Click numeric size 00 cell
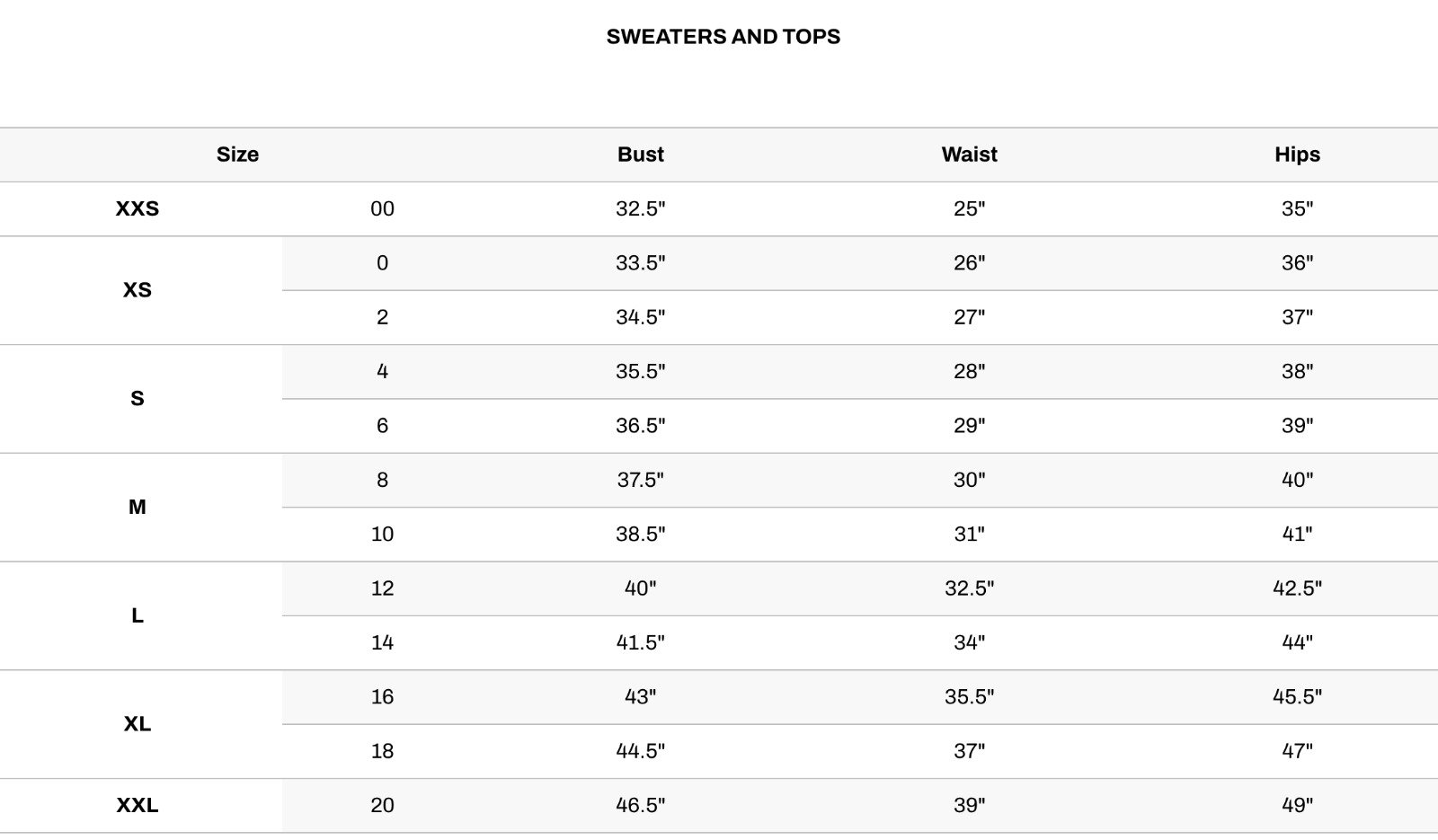The height and width of the screenshot is (840, 1438). pyautogui.click(x=382, y=208)
